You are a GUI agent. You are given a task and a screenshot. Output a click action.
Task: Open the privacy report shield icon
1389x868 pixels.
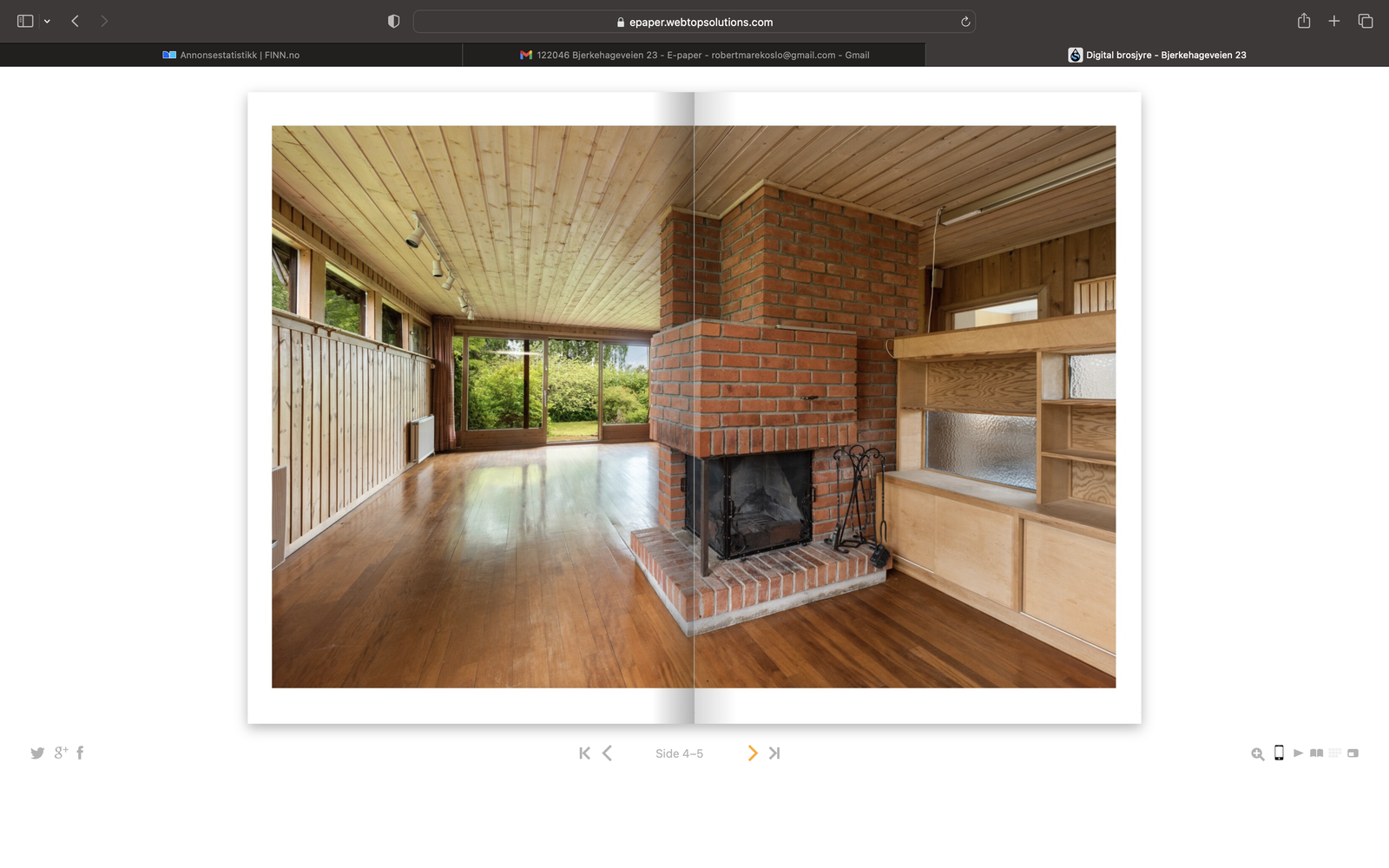393,22
